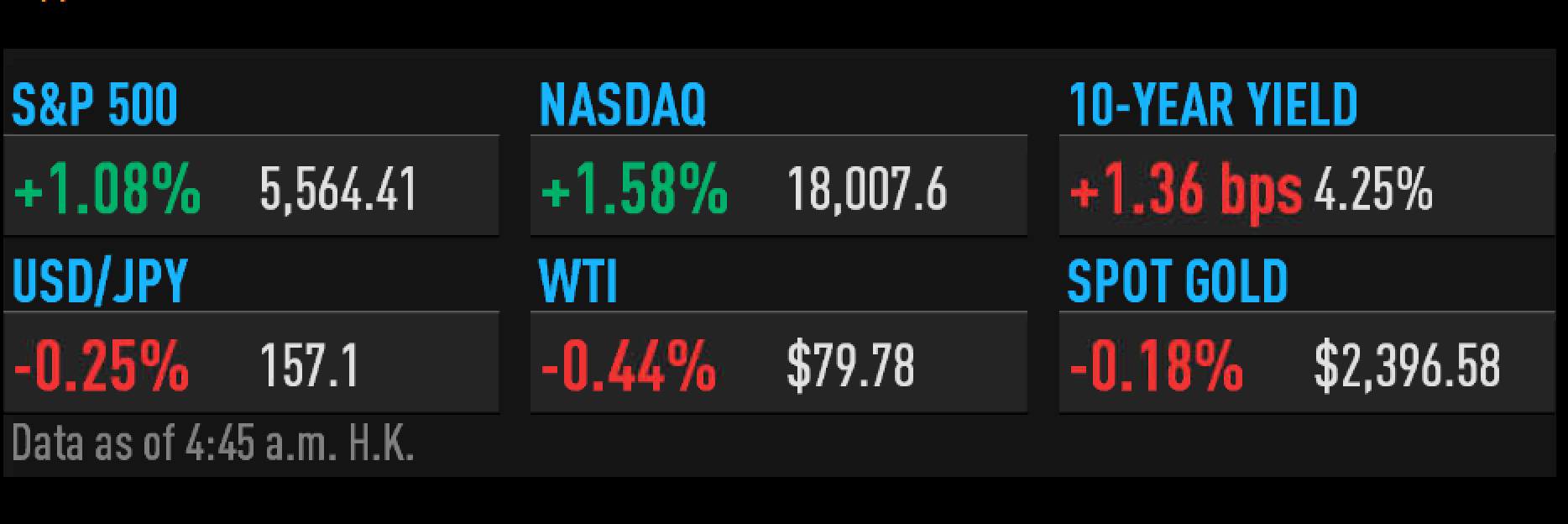The height and width of the screenshot is (524, 1568).
Task: Open the WTI heading
Action: [x=578, y=281]
